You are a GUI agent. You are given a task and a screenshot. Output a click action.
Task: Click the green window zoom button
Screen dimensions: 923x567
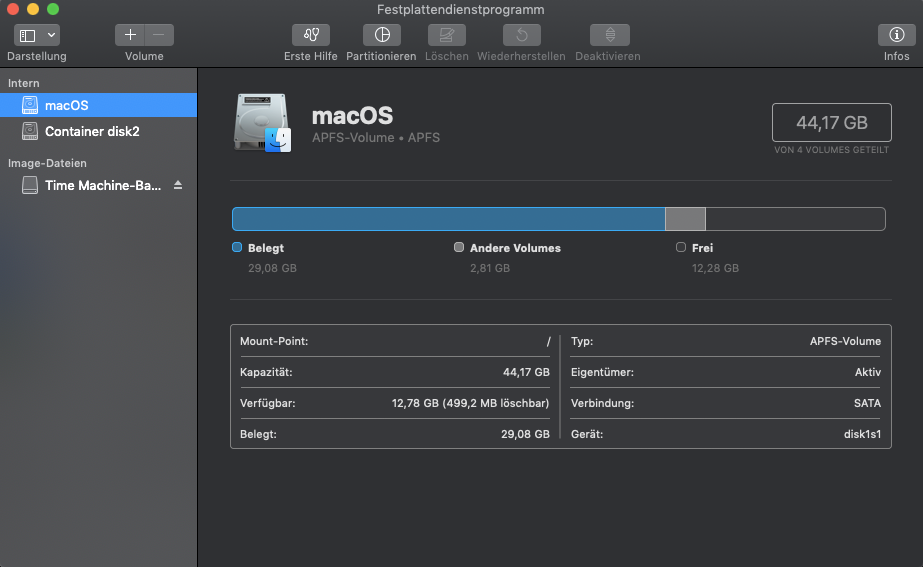tap(53, 9)
